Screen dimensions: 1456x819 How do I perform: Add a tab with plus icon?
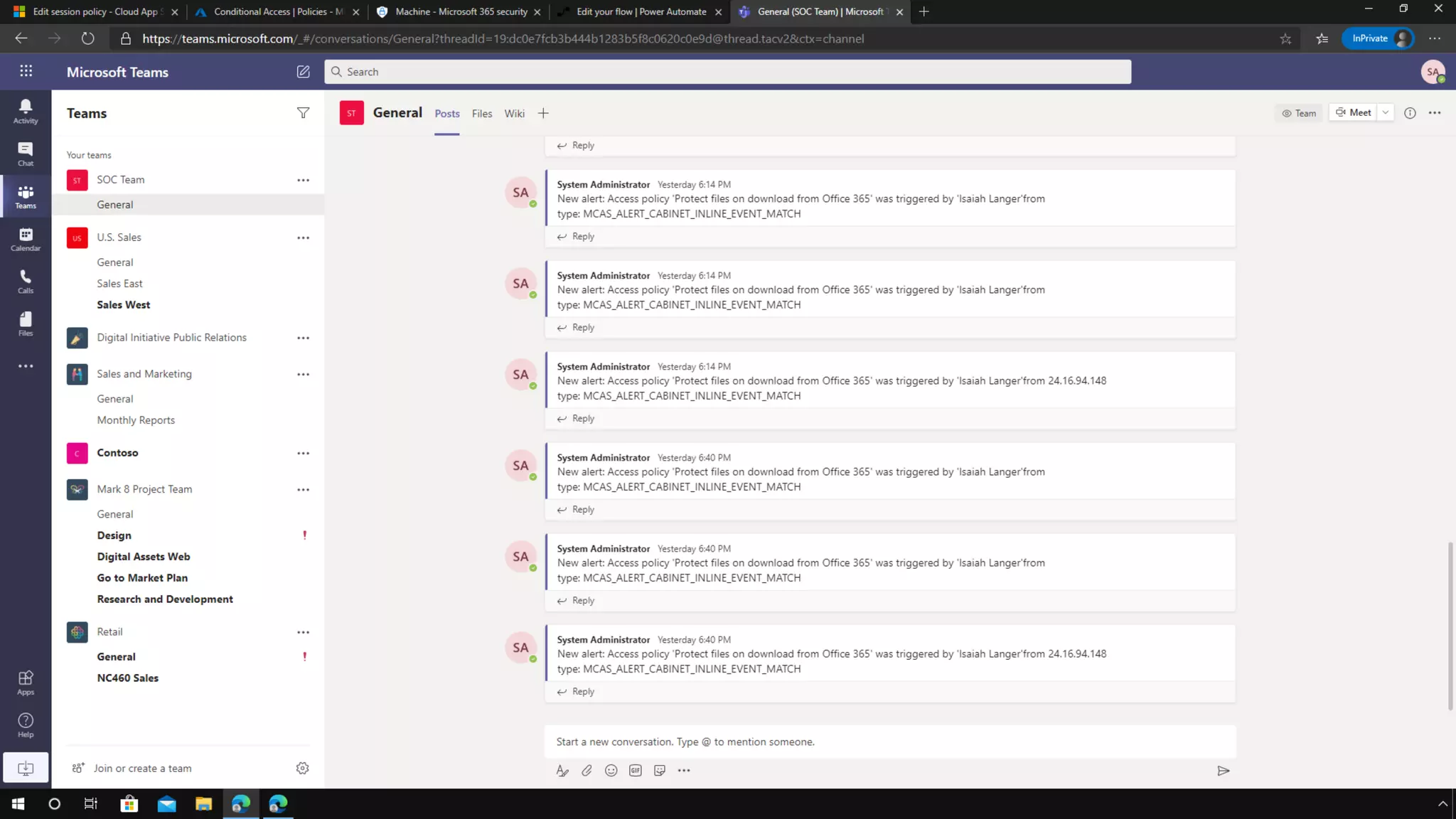click(543, 113)
